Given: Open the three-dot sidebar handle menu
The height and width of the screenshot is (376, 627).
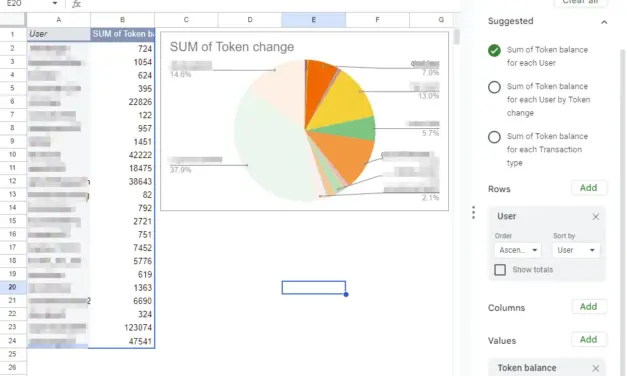Looking at the screenshot, I should tap(473, 212).
